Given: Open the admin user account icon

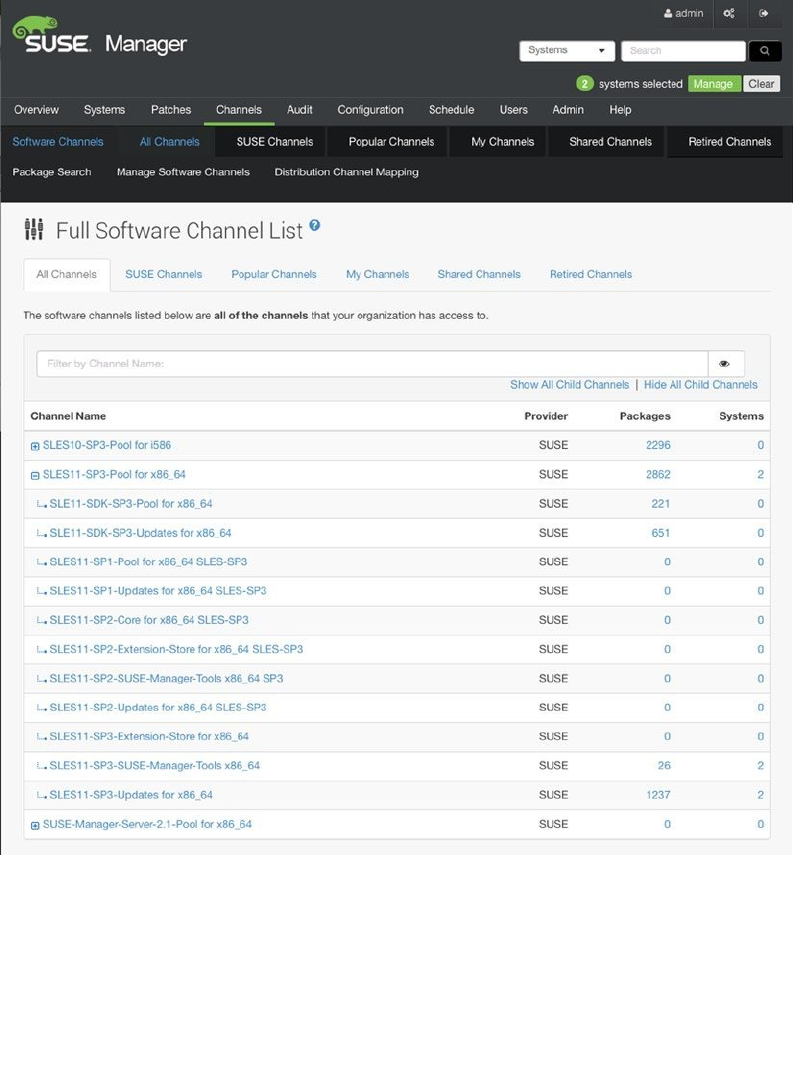Looking at the screenshot, I should coord(668,14).
